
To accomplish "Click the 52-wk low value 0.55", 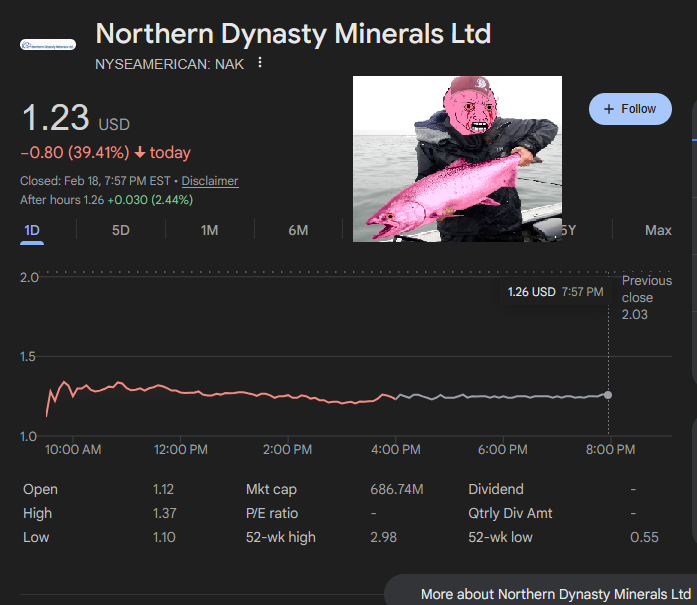I will (x=644, y=537).
